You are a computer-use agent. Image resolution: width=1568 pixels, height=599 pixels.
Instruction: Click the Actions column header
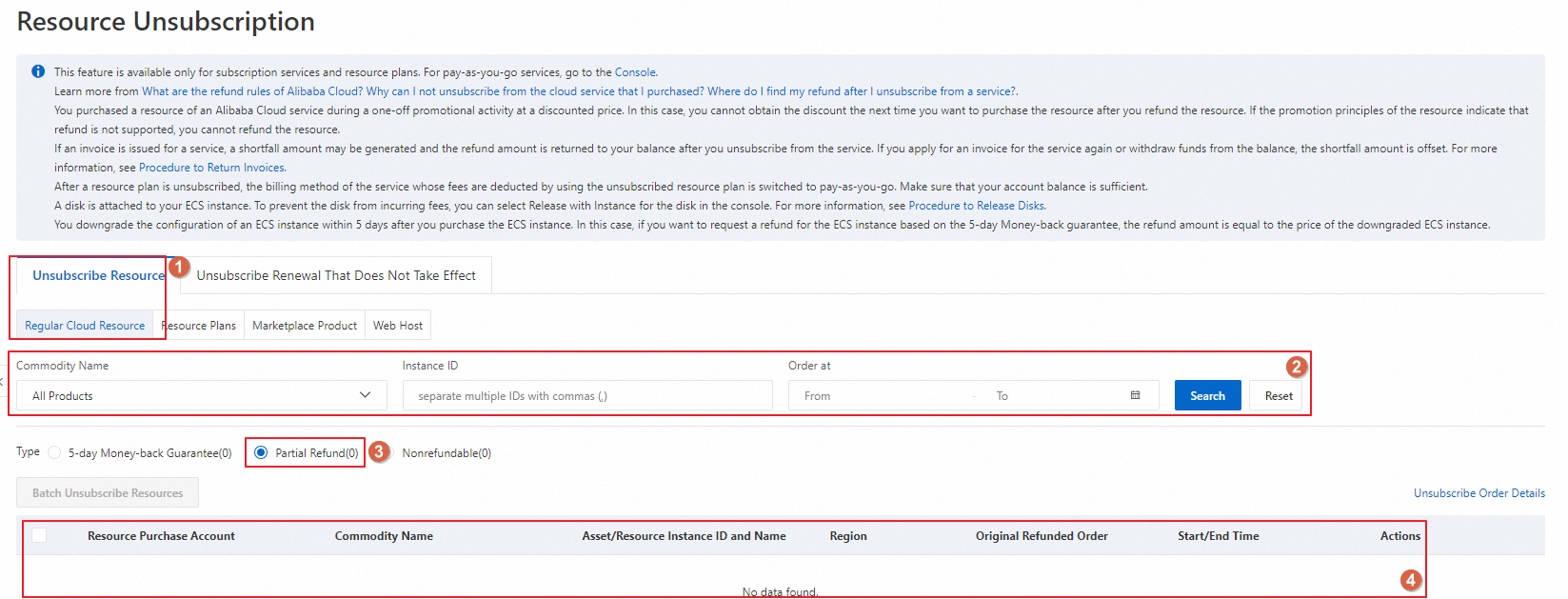[x=1399, y=536]
